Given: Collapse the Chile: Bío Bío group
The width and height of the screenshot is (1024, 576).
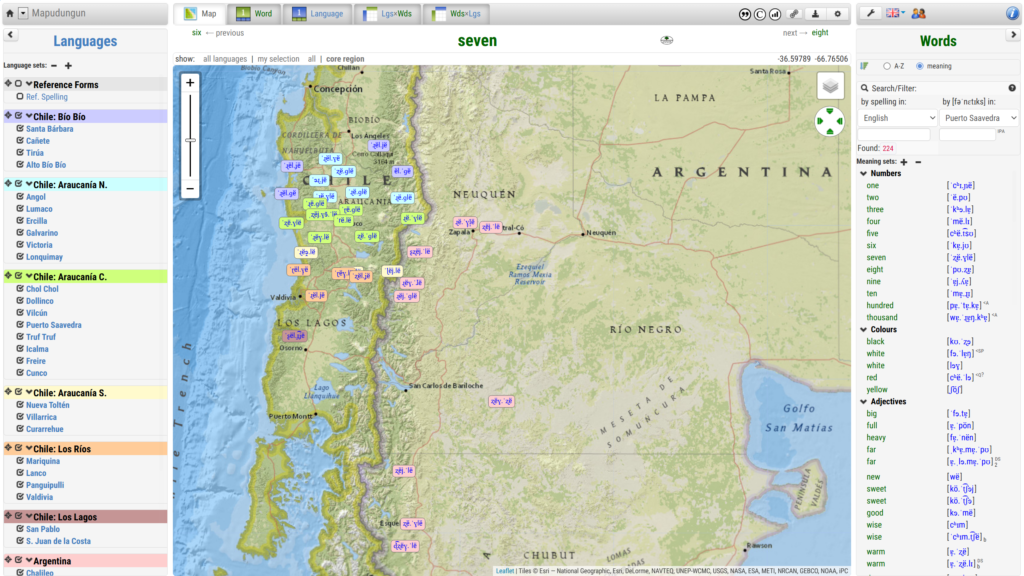Looking at the screenshot, I should (x=29, y=117).
